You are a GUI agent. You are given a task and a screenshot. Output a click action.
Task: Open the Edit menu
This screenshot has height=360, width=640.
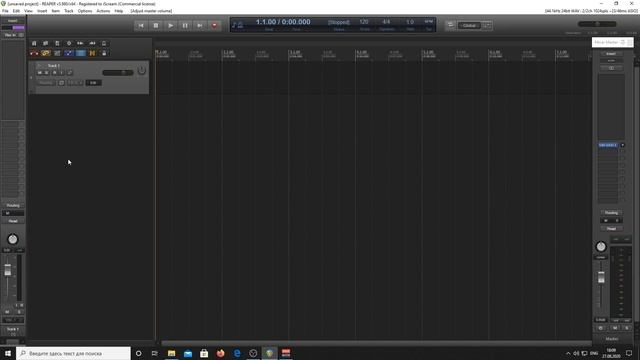coord(16,11)
